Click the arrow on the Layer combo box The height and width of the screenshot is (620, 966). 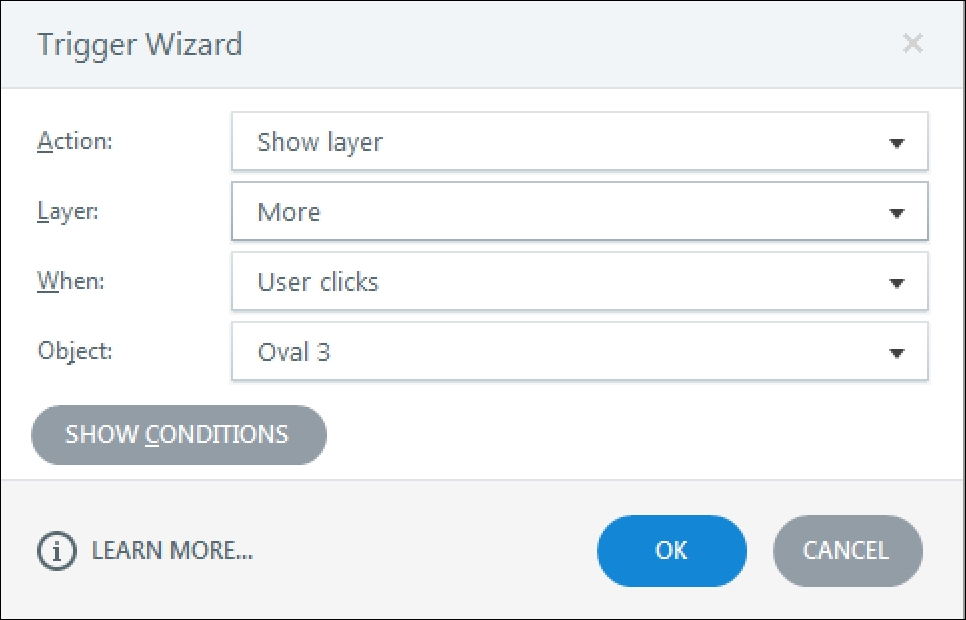pyautogui.click(x=896, y=213)
